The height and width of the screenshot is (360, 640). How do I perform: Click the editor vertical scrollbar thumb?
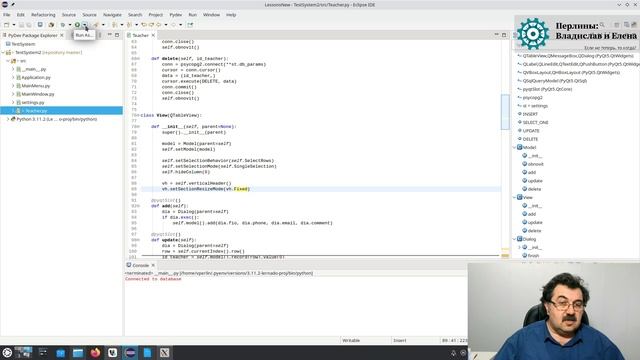click(505, 111)
